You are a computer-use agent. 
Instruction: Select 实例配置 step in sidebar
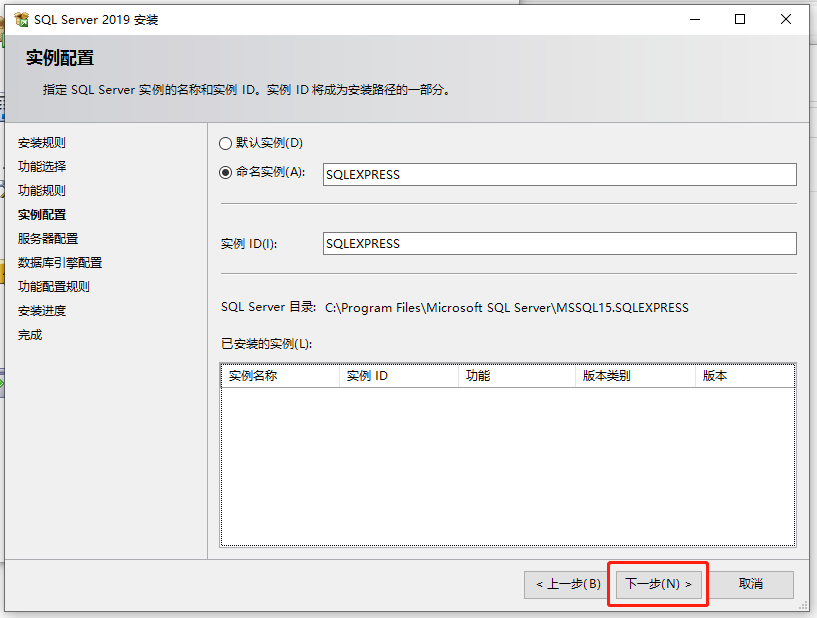click(42, 215)
